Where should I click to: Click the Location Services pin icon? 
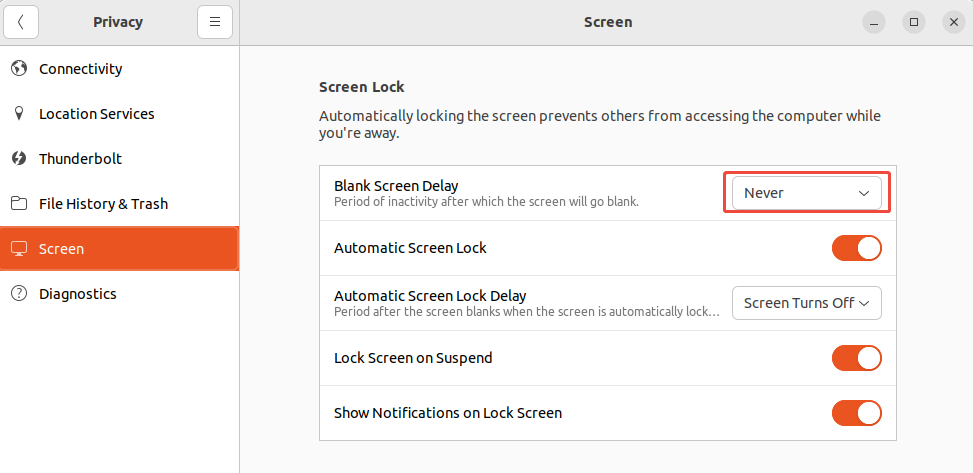click(x=19, y=114)
